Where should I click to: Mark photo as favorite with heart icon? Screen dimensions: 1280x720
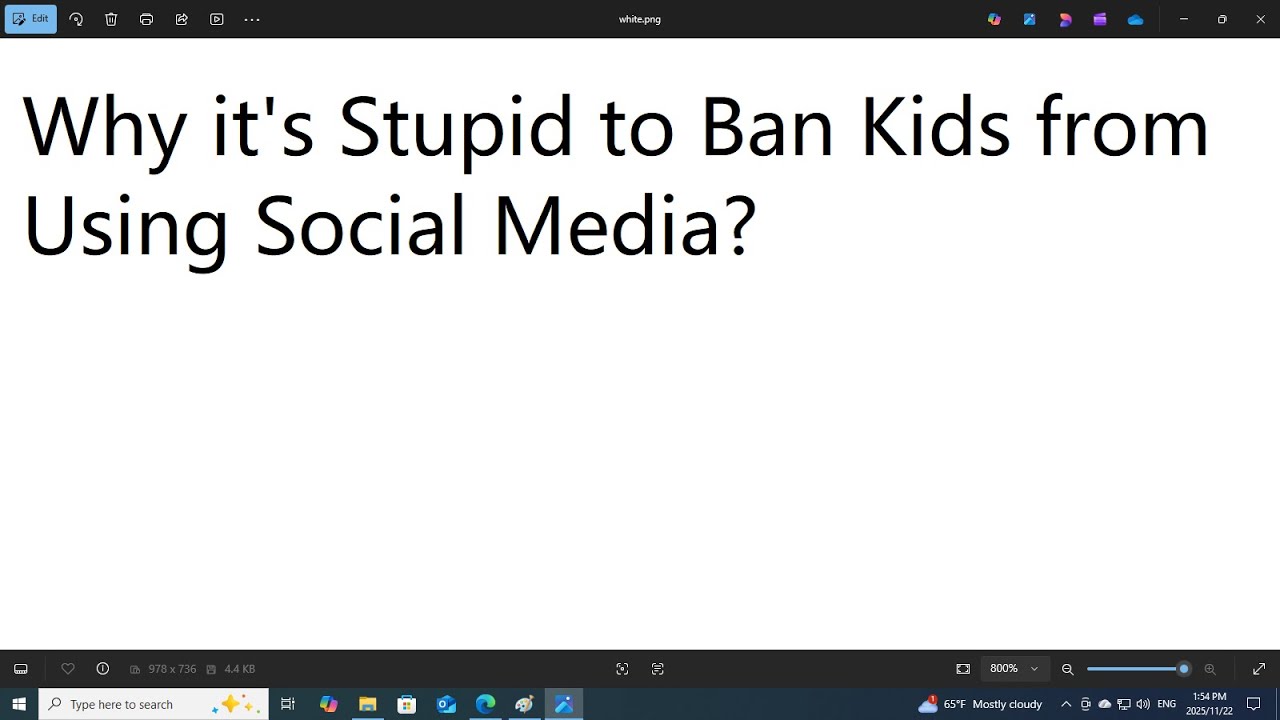[68, 669]
